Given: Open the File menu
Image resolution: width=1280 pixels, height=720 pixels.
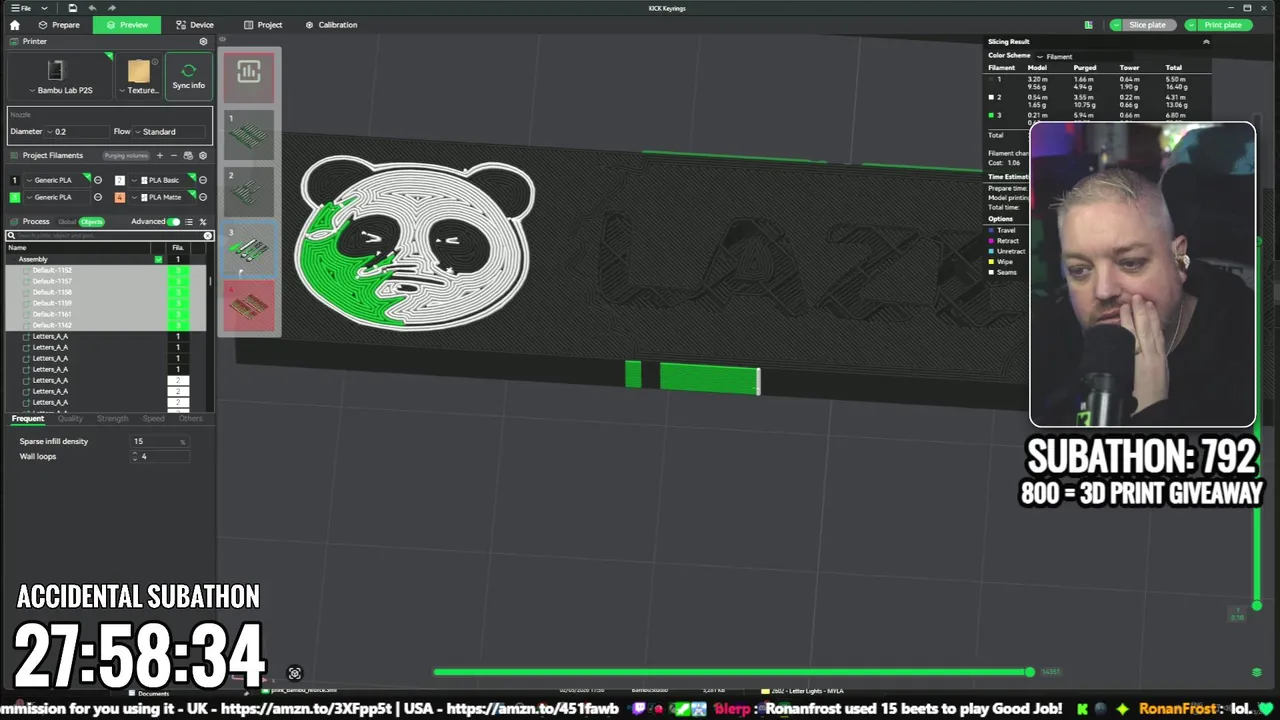Looking at the screenshot, I should [x=21, y=8].
